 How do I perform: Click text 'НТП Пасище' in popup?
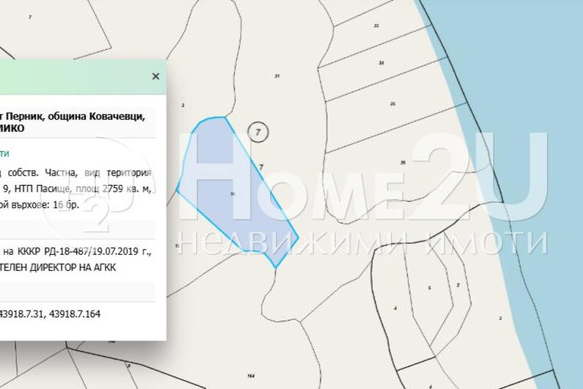(x=42, y=189)
